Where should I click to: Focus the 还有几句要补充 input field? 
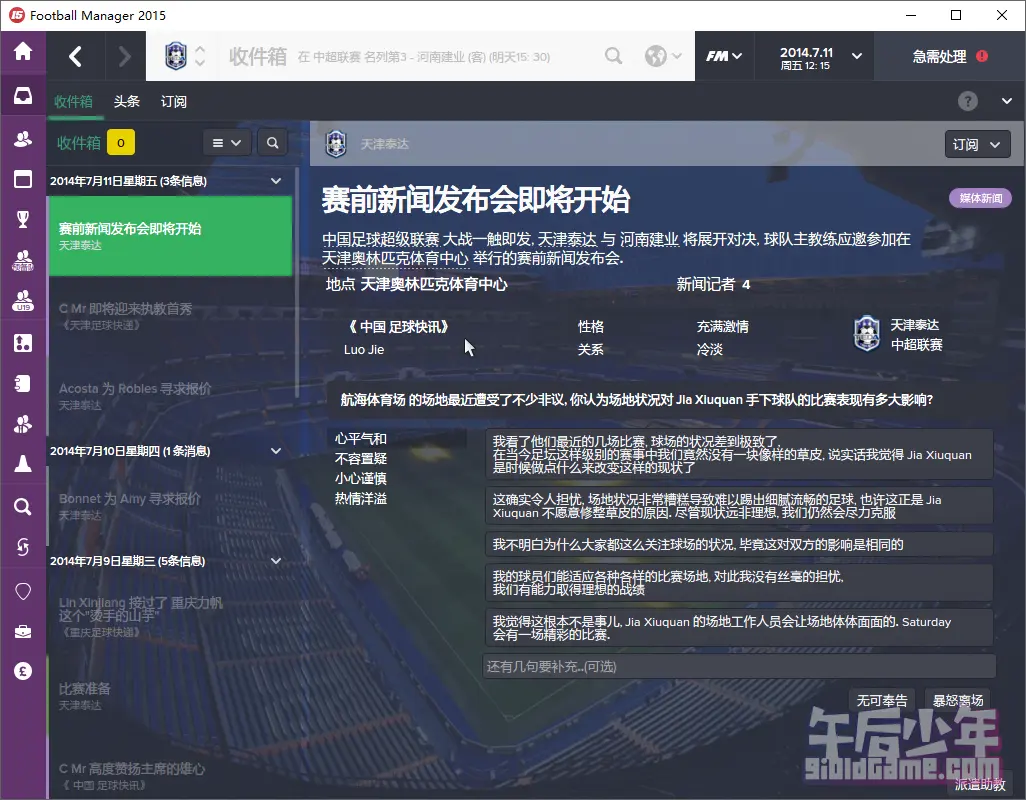coord(739,667)
